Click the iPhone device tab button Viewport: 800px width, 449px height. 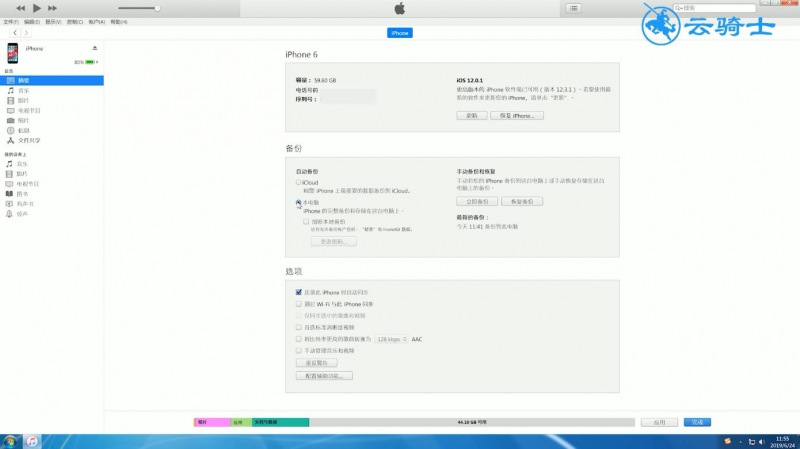click(399, 33)
